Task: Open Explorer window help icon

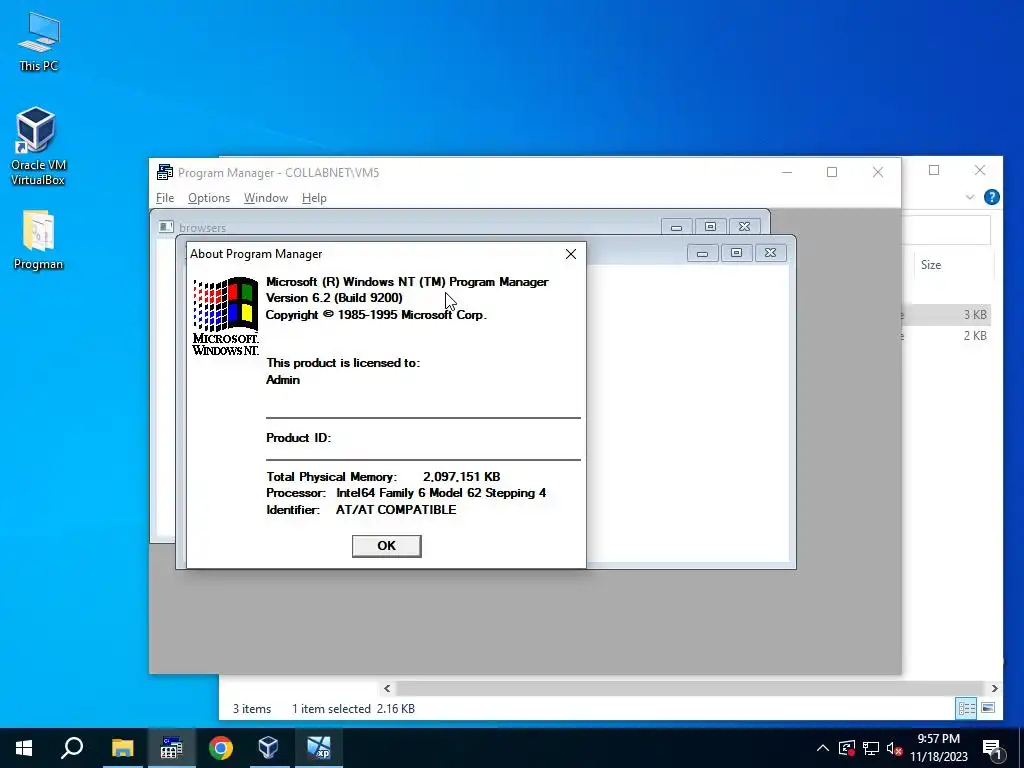Action: 991,197
